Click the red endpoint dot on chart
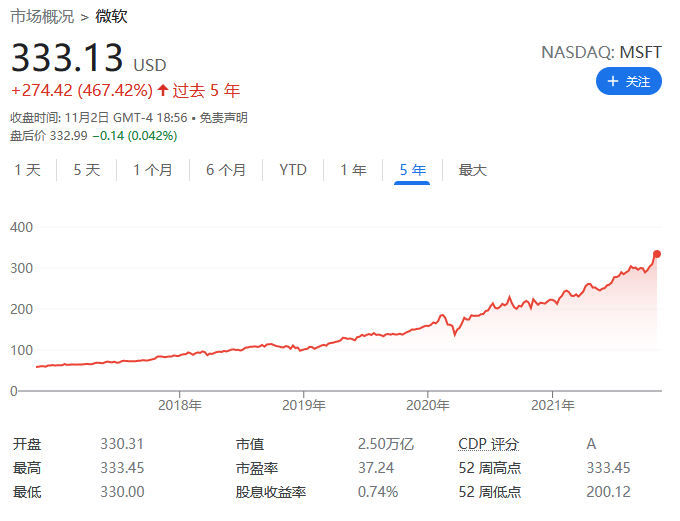The height and width of the screenshot is (521, 680). pos(657,254)
